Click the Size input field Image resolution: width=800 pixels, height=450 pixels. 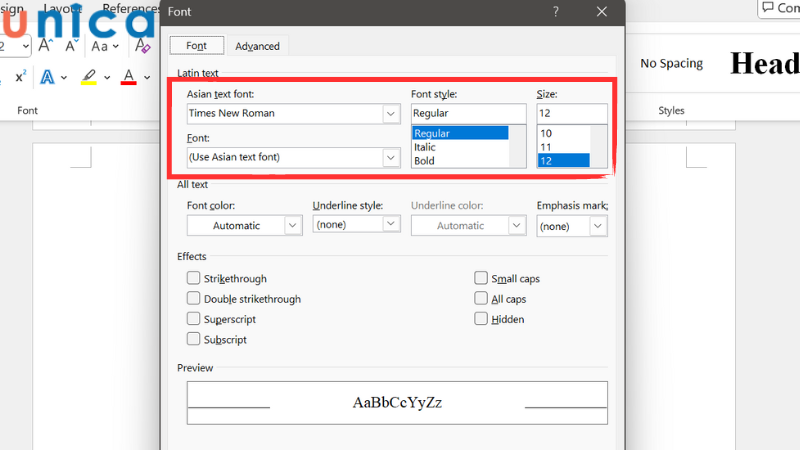[571, 113]
